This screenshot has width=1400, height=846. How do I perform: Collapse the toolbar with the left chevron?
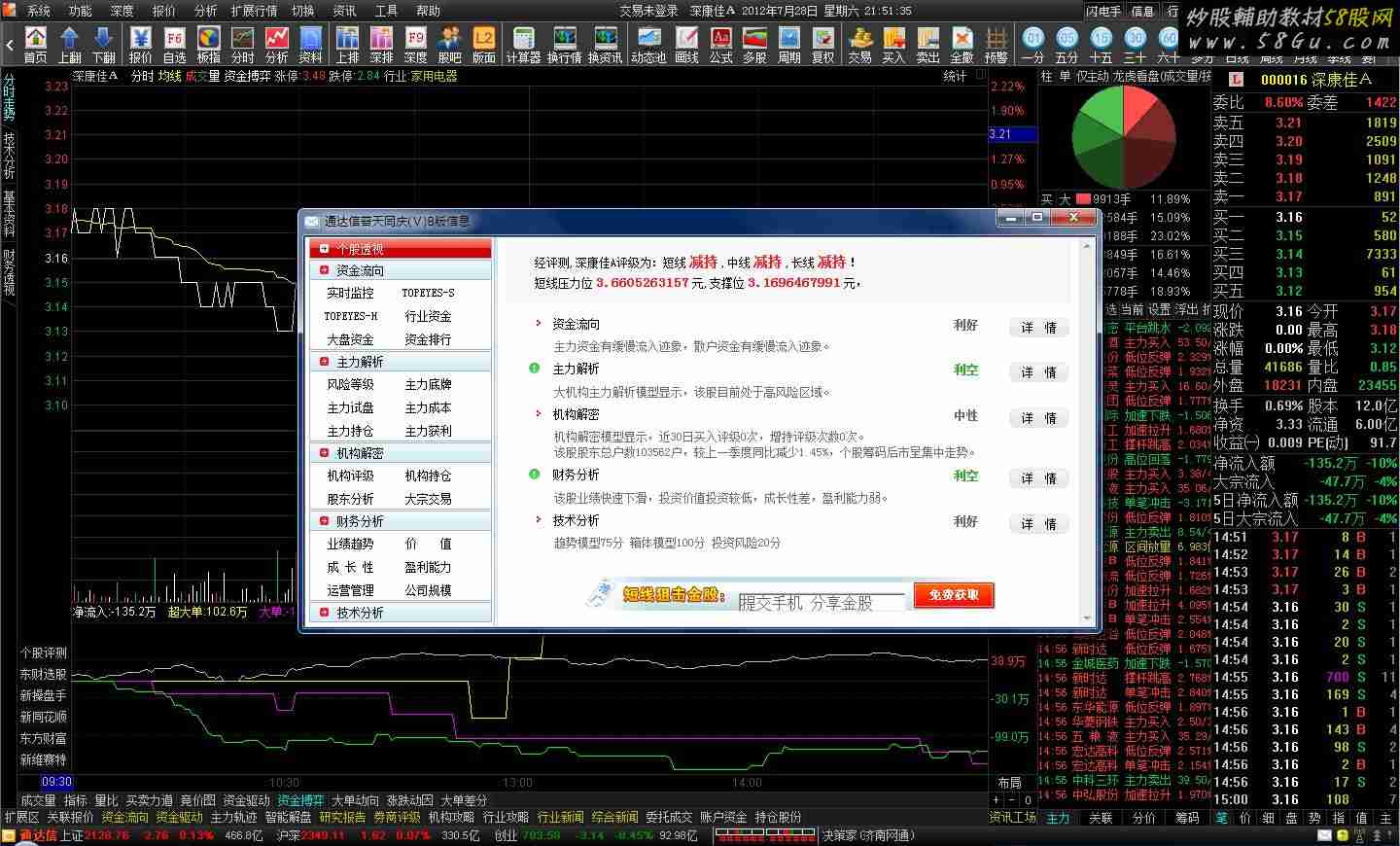pos(10,44)
